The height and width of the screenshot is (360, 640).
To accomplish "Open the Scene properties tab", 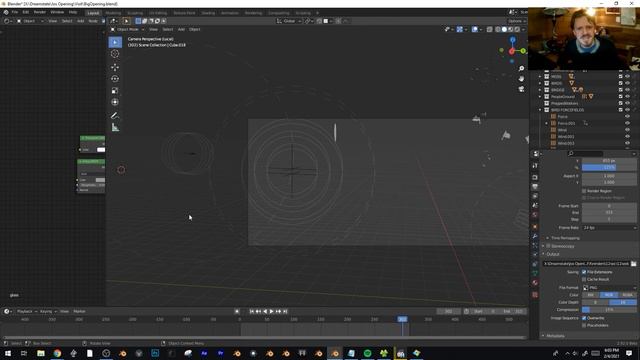I will tap(535, 206).
